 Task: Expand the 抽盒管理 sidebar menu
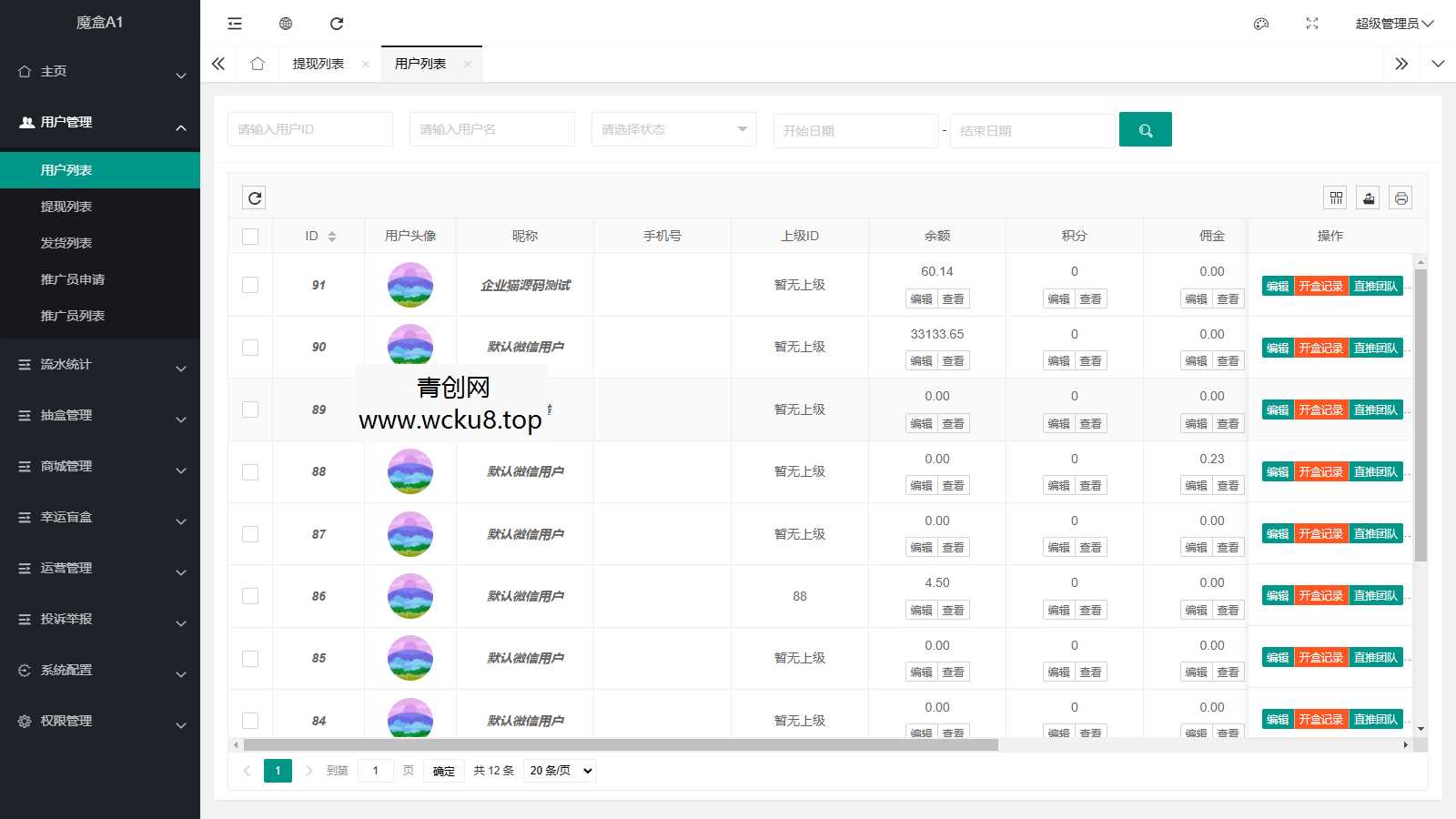coord(100,415)
